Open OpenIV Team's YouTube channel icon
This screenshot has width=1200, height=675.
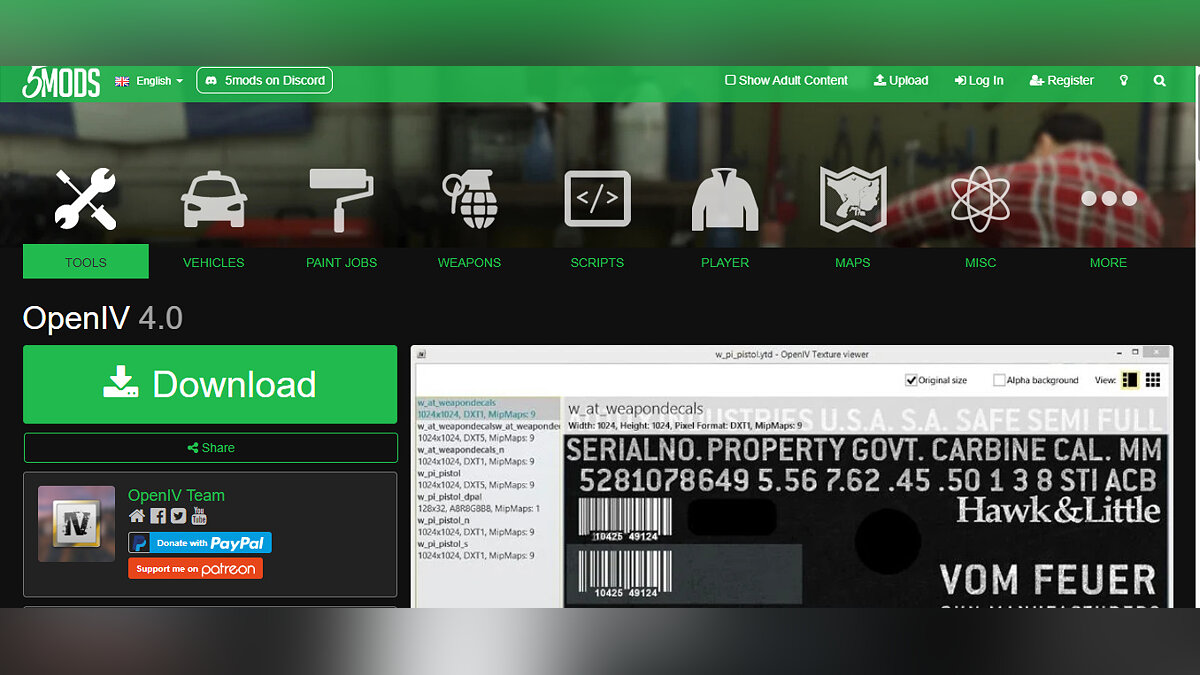(x=199, y=516)
